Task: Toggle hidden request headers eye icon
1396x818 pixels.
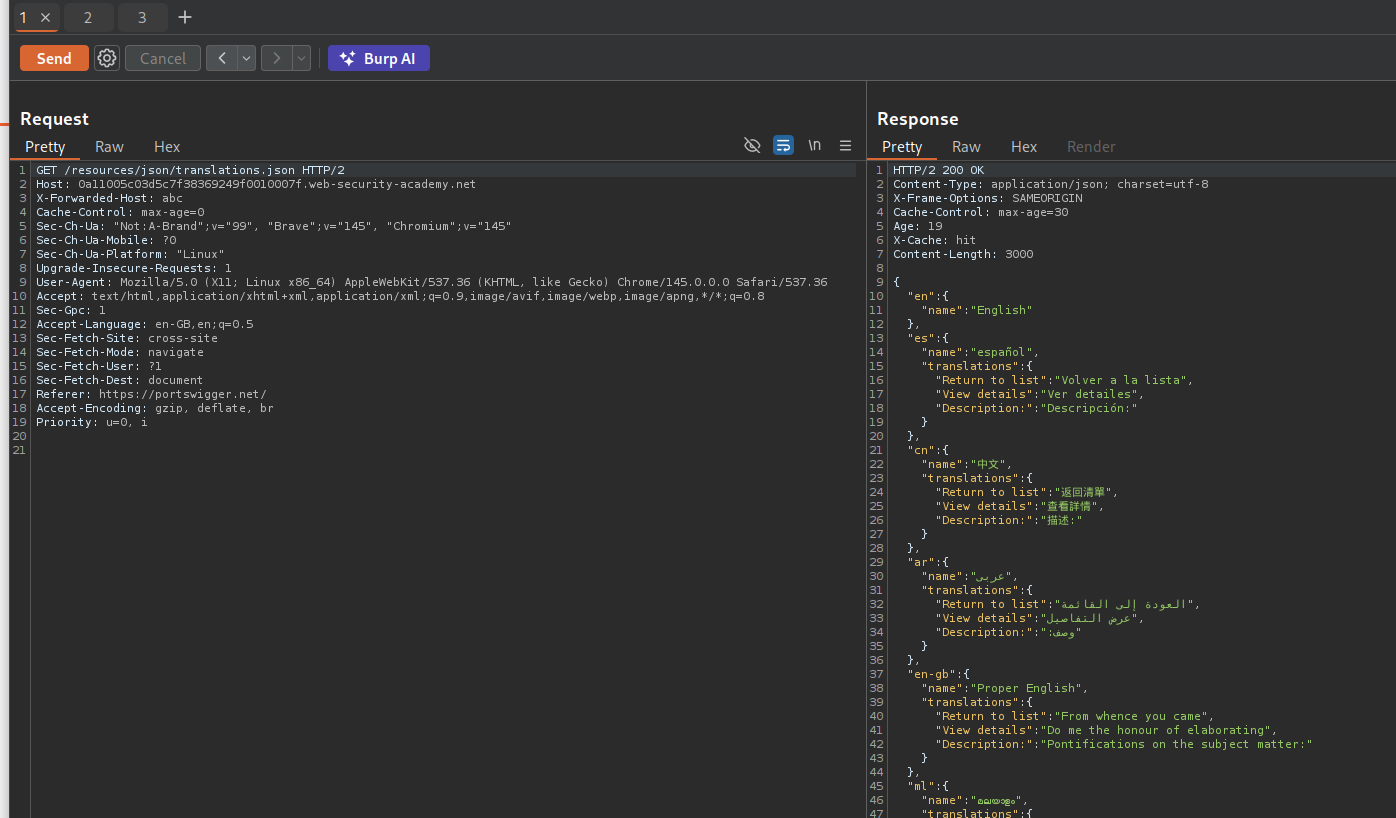Action: pos(752,146)
